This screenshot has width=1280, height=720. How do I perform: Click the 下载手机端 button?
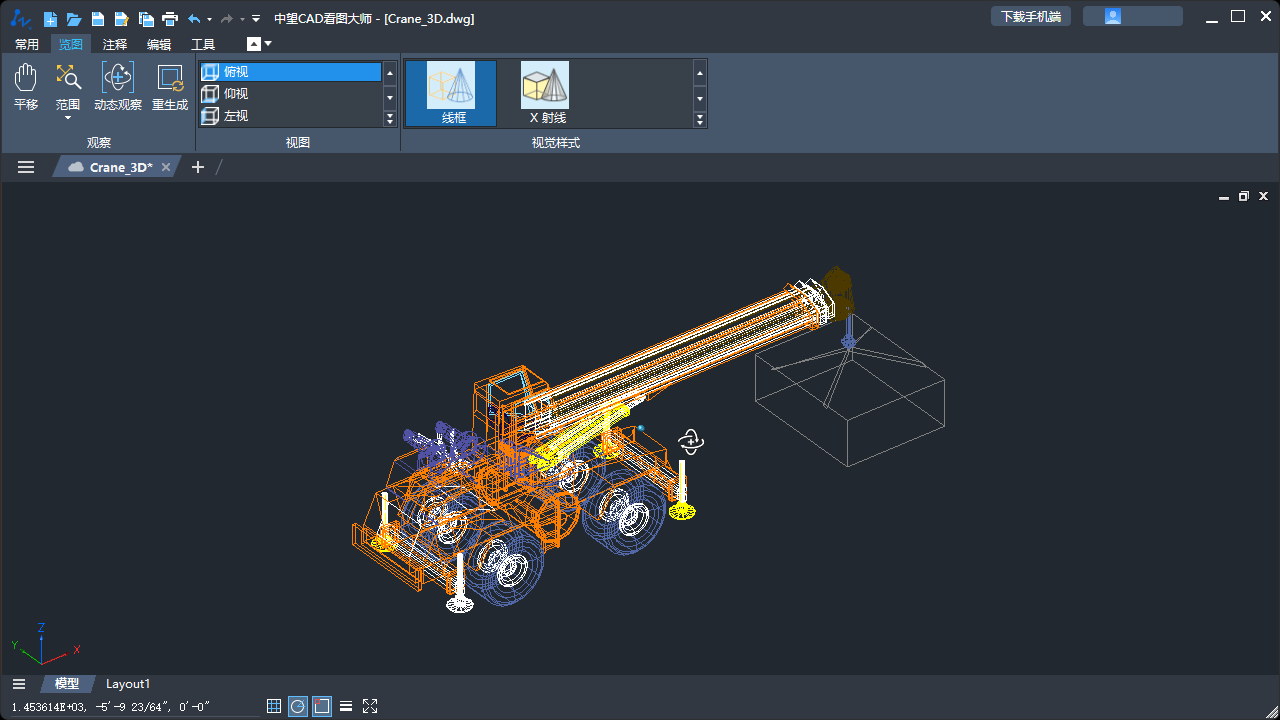click(1031, 16)
